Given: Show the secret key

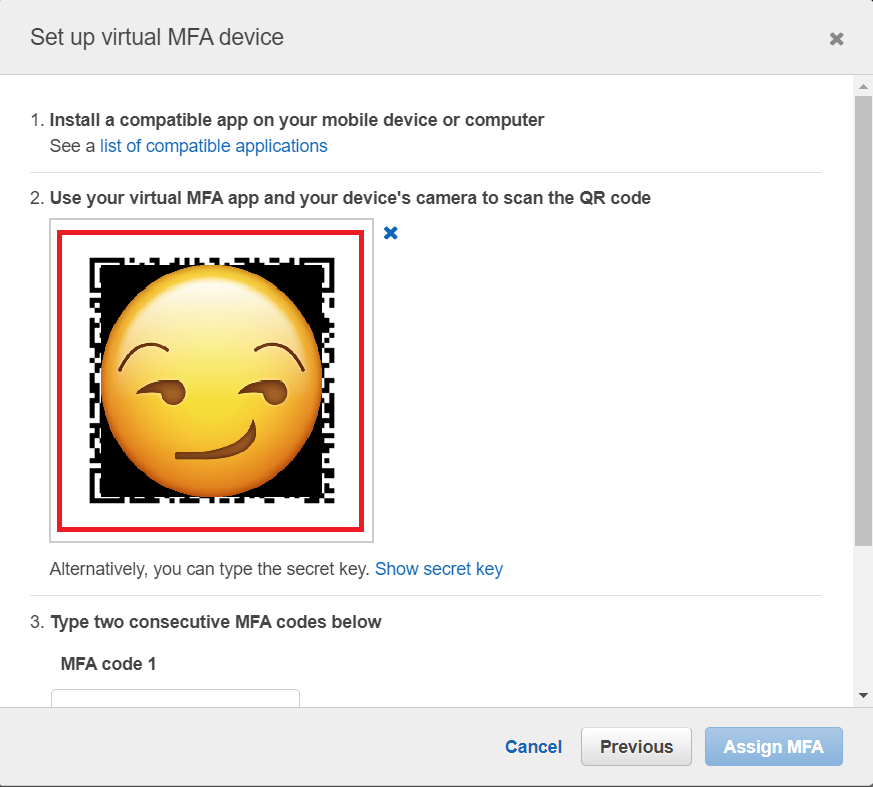Looking at the screenshot, I should click(439, 568).
